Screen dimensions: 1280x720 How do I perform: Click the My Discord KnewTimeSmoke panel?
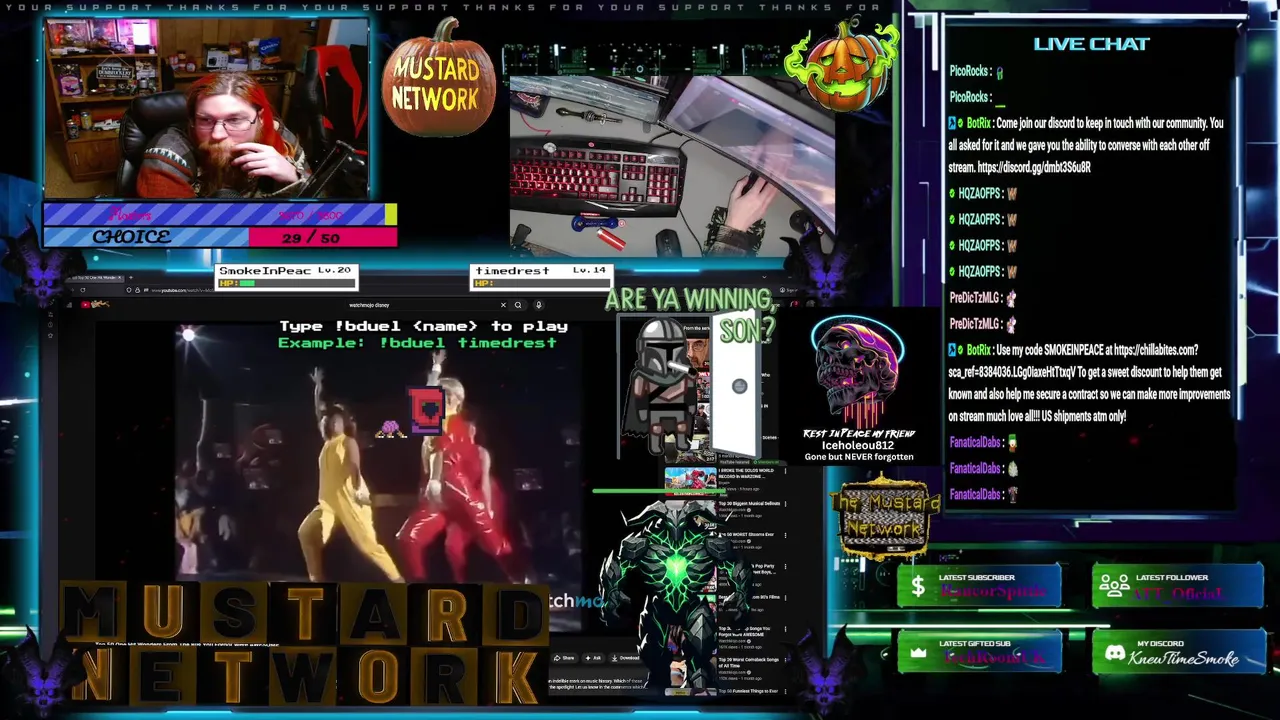(1177, 652)
